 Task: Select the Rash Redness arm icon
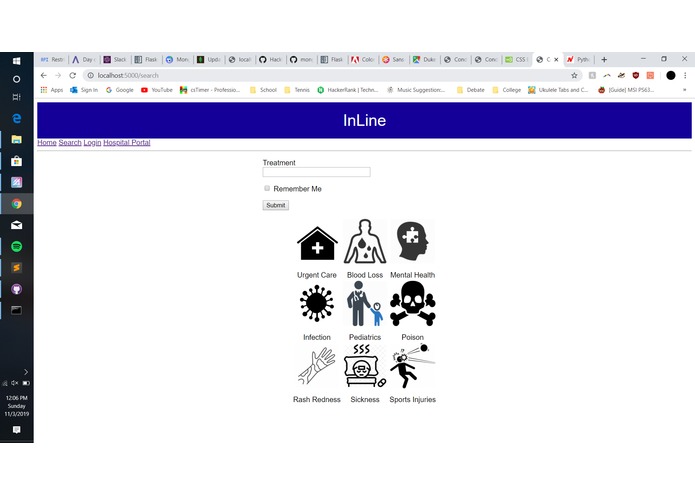316,366
